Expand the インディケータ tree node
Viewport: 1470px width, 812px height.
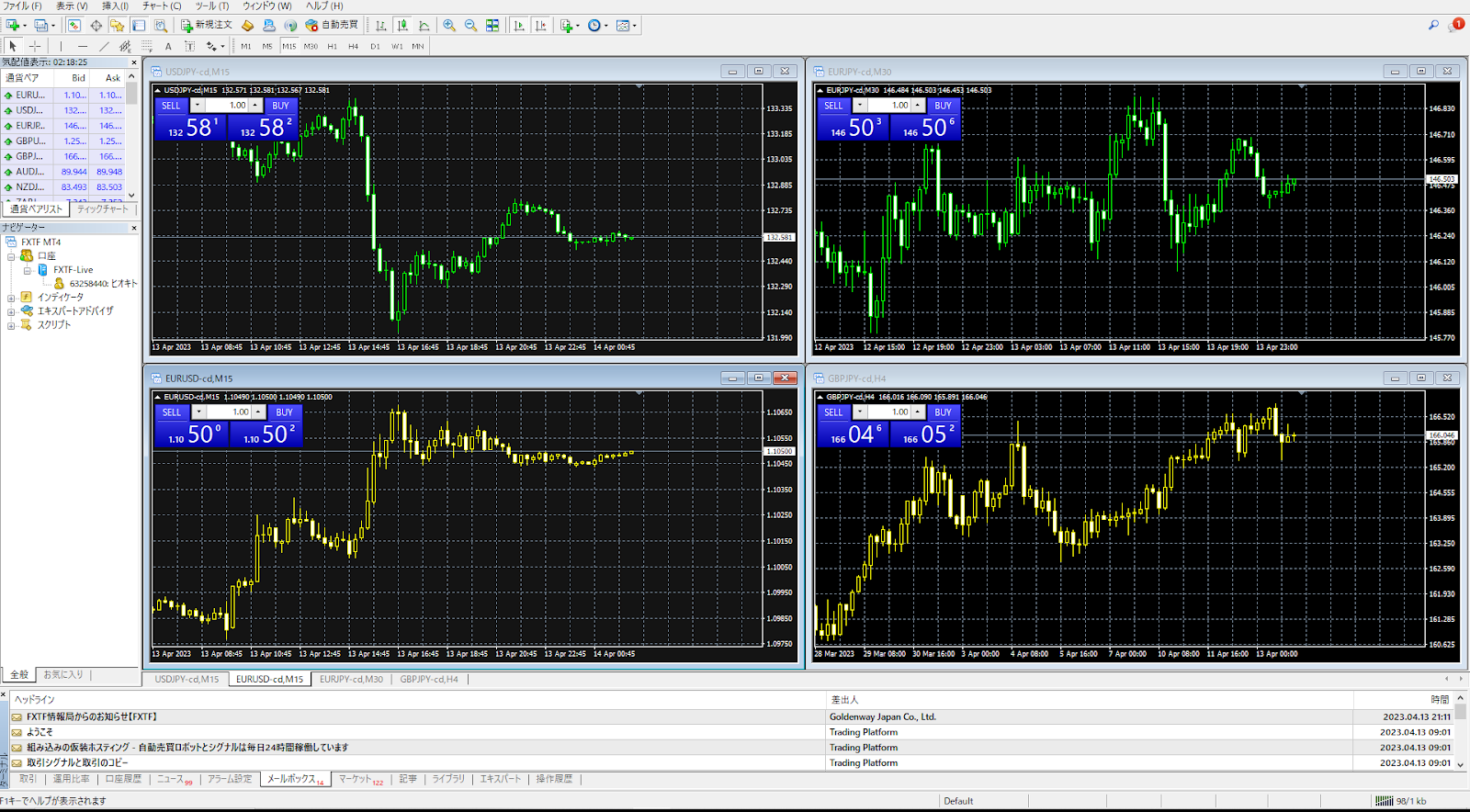coord(11,298)
